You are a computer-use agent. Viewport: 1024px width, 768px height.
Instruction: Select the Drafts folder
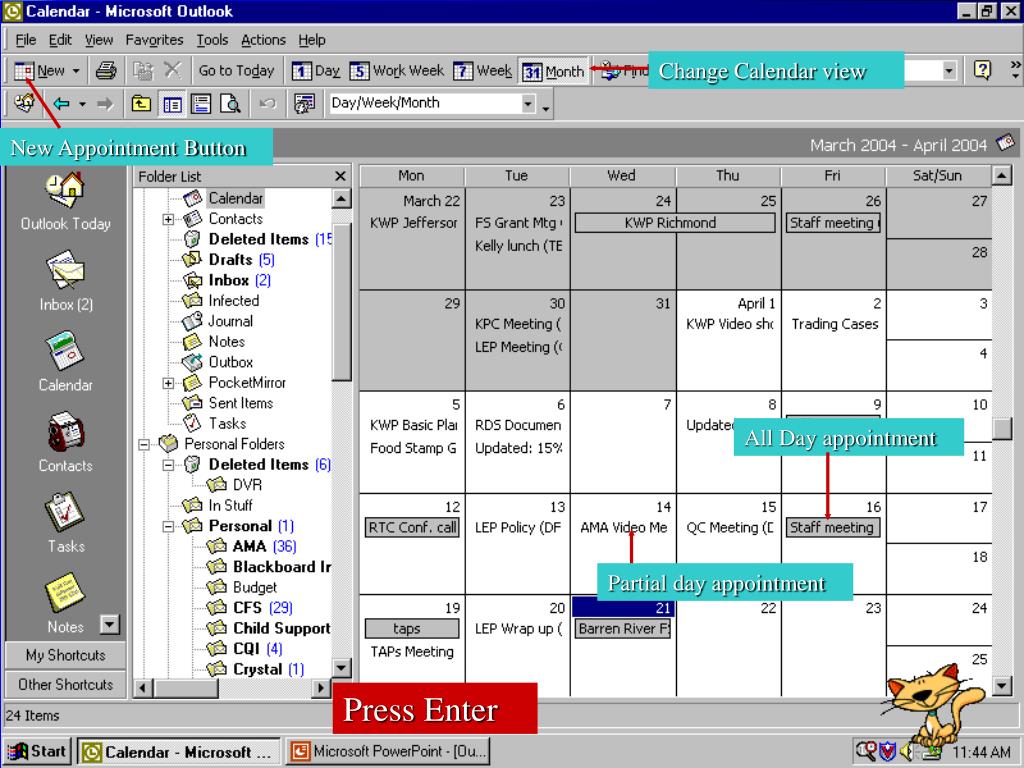[x=229, y=259]
